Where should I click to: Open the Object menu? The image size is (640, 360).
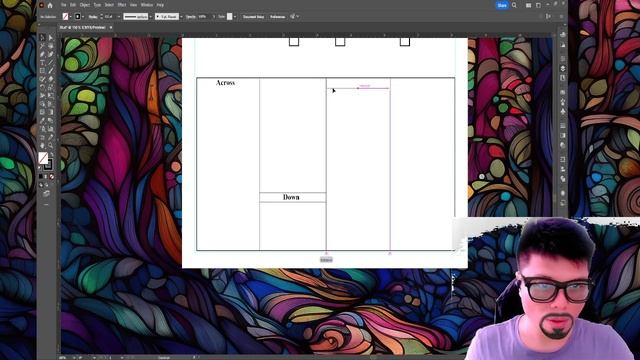pyautogui.click(x=85, y=5)
